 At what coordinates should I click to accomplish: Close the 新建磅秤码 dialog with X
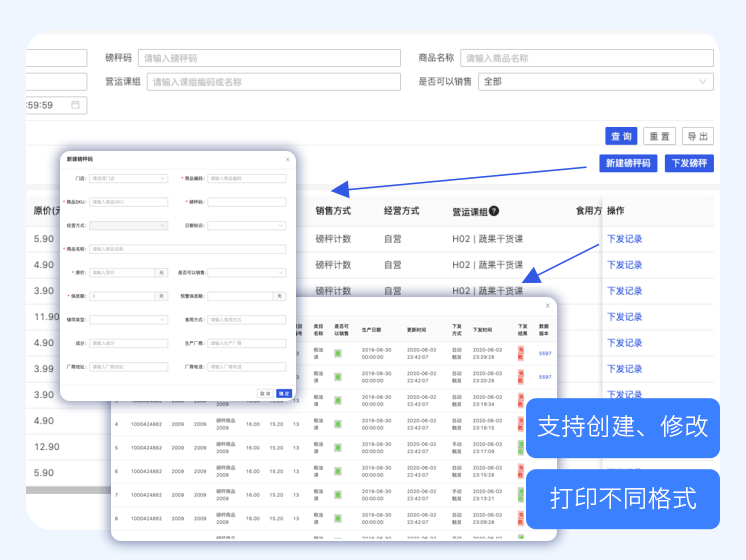pos(288,159)
